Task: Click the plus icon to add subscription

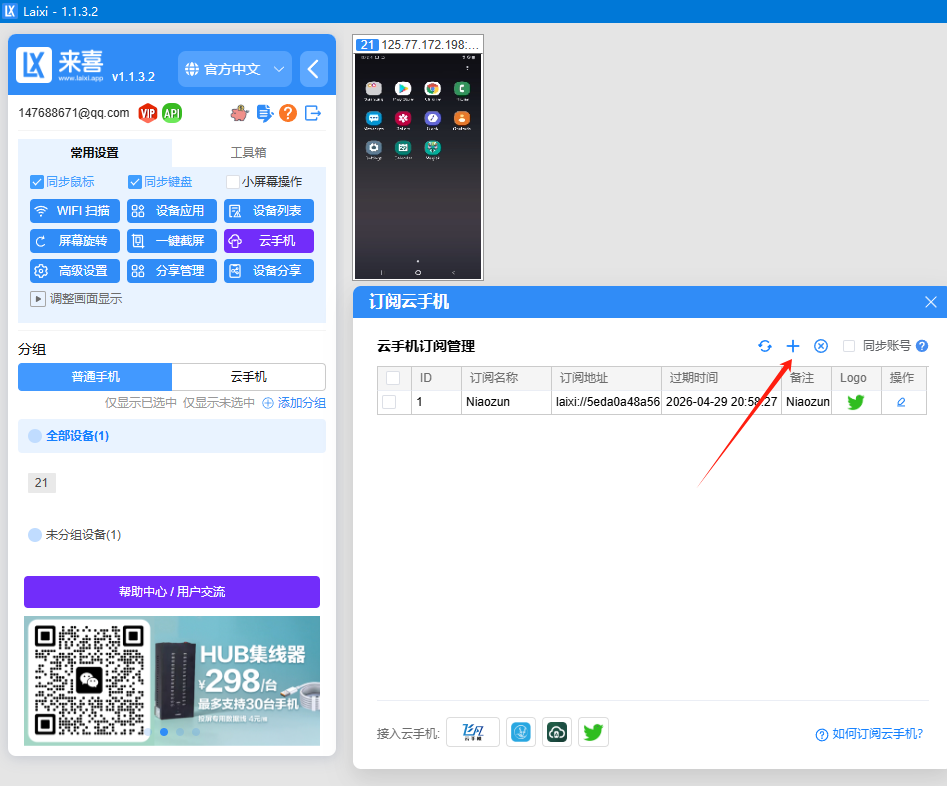Action: coord(792,346)
